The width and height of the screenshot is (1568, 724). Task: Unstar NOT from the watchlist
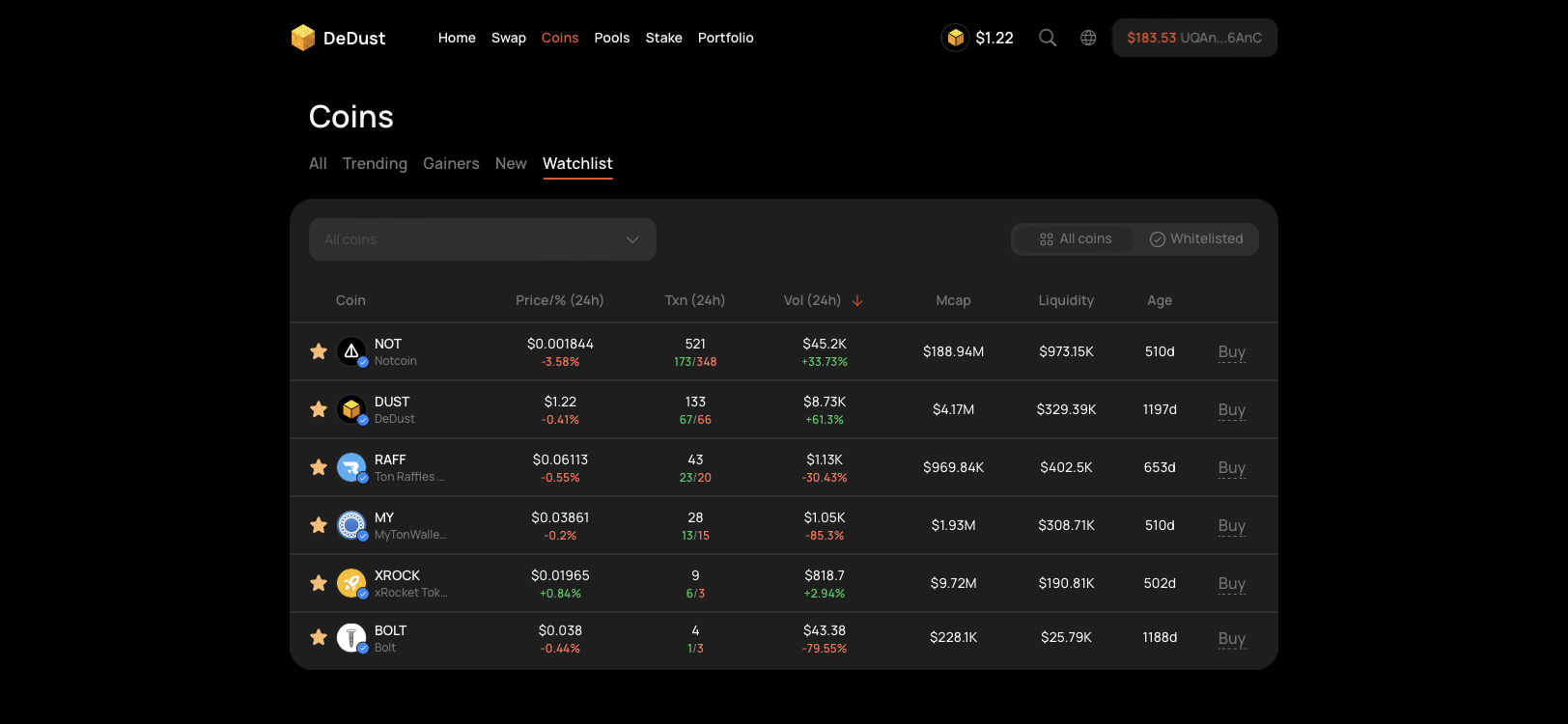(319, 351)
